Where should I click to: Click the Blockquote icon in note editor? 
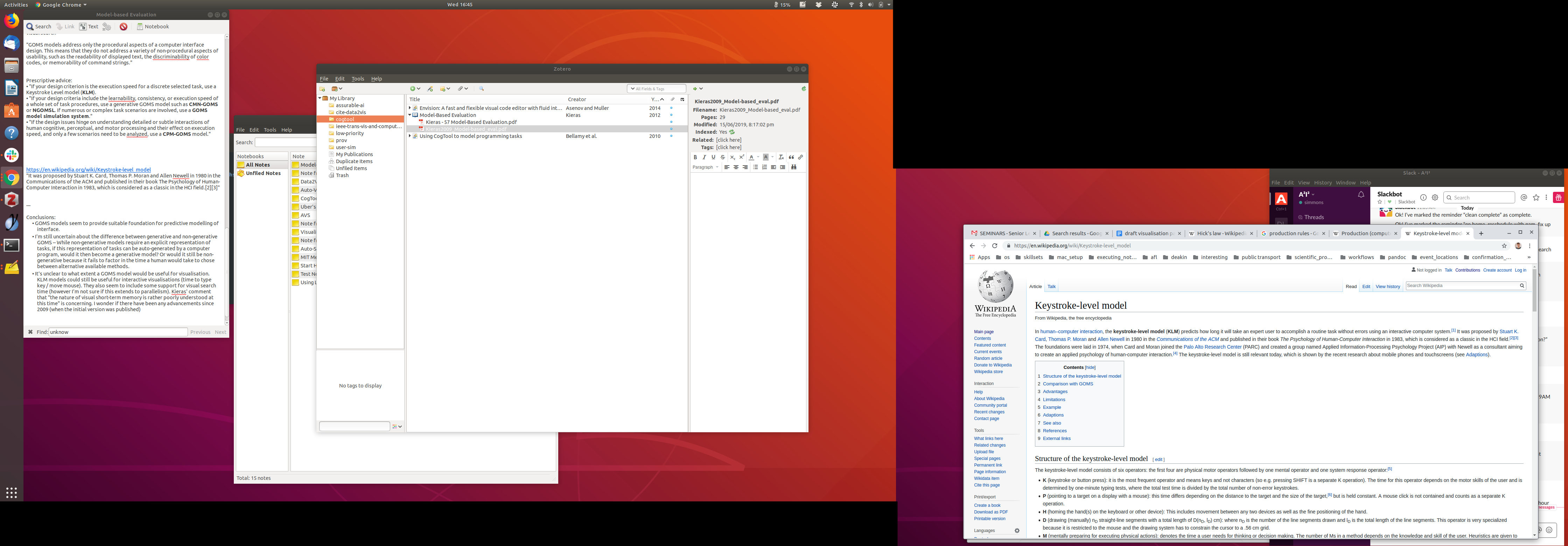tap(791, 157)
